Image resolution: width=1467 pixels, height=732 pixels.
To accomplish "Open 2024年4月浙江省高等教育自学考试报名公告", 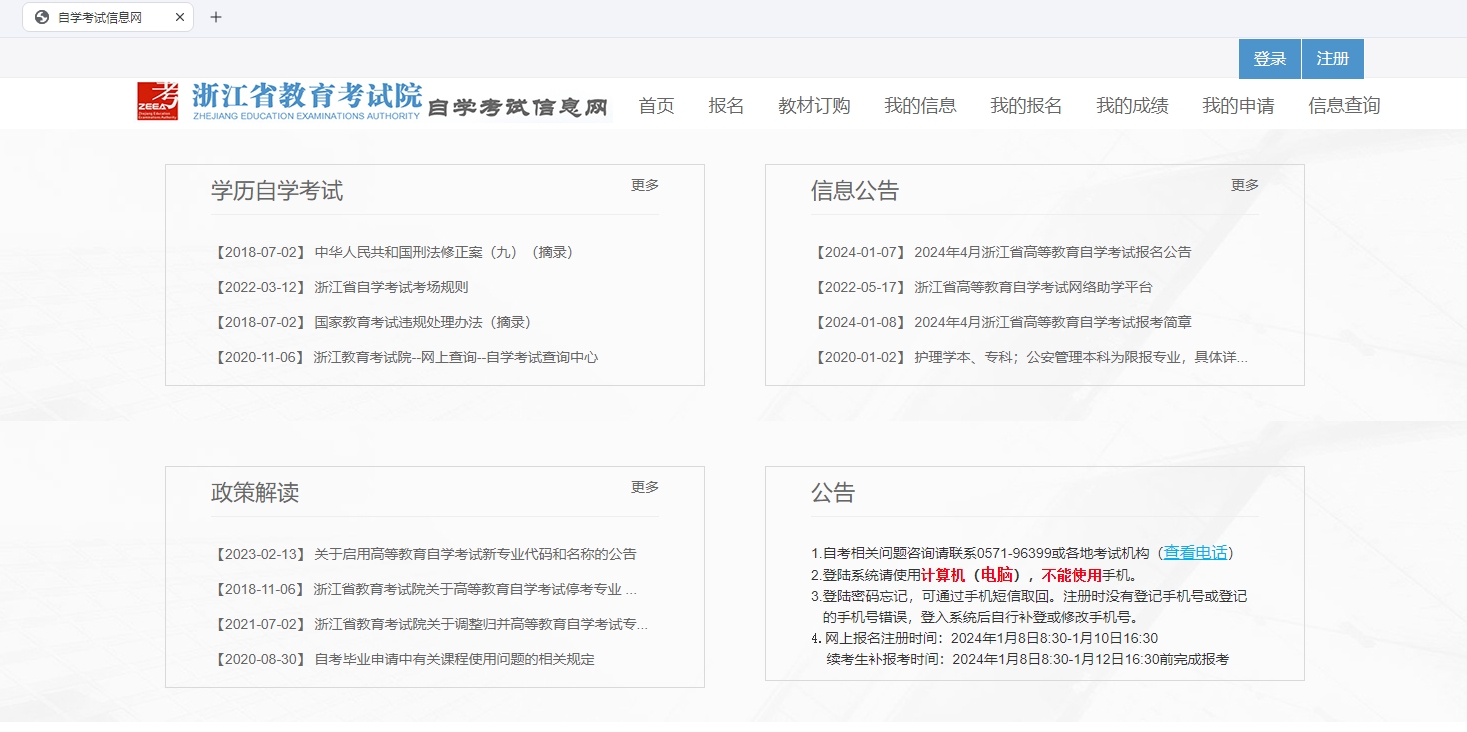I will tap(1052, 252).
